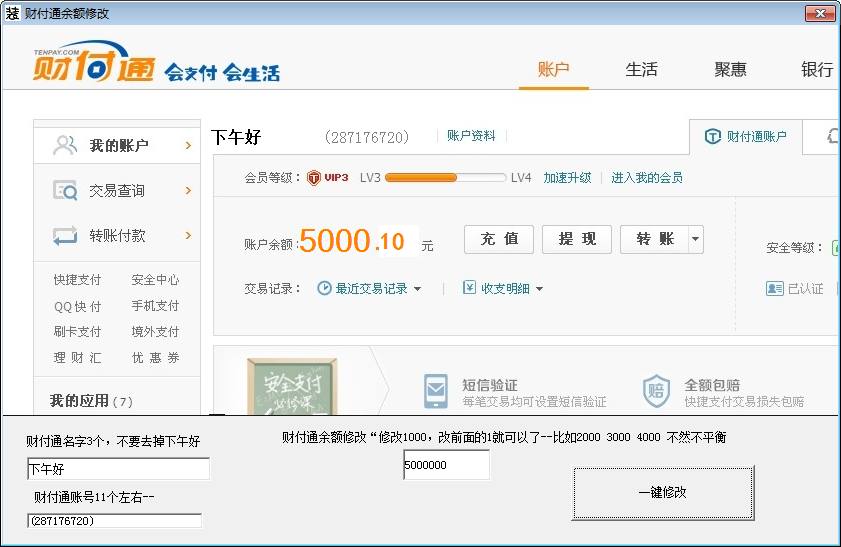Select the 财付通账户 panel tab

746,137
